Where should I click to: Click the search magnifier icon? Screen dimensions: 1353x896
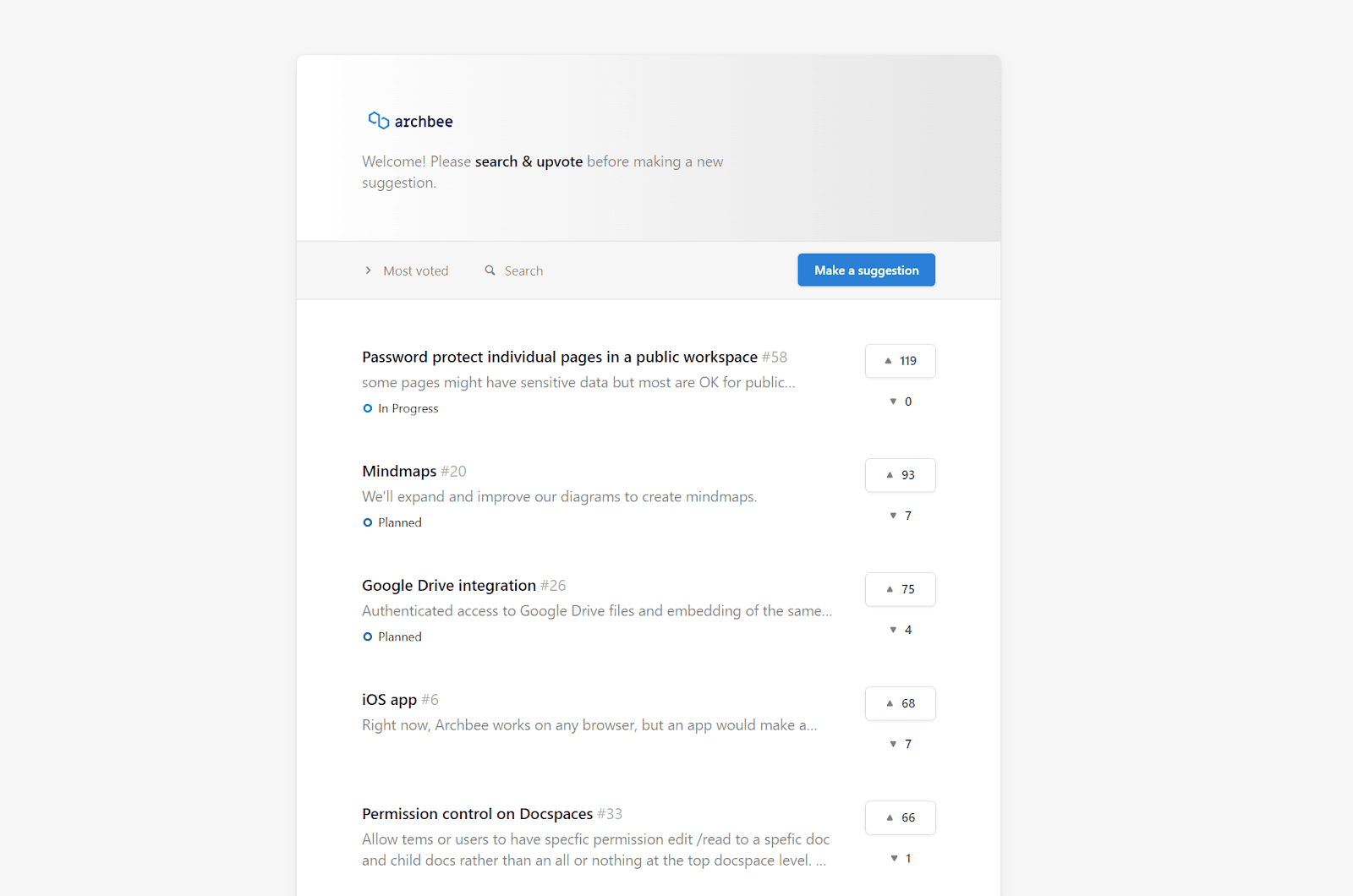pyautogui.click(x=490, y=270)
